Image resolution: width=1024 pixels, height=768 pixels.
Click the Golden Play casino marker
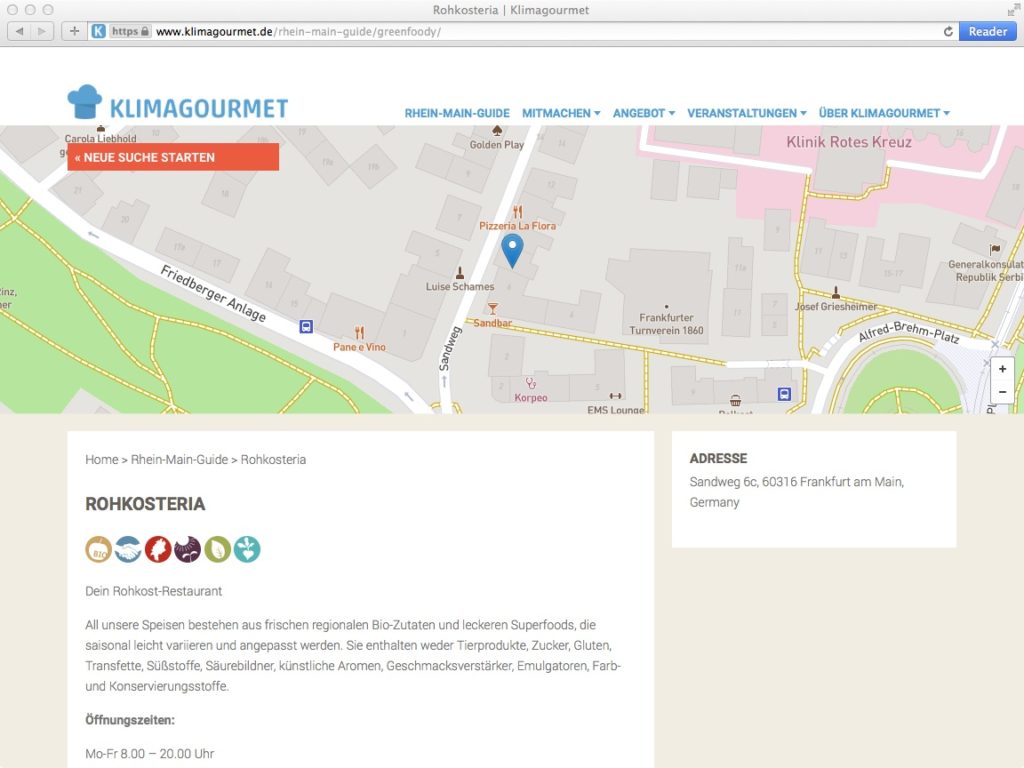pos(497,130)
